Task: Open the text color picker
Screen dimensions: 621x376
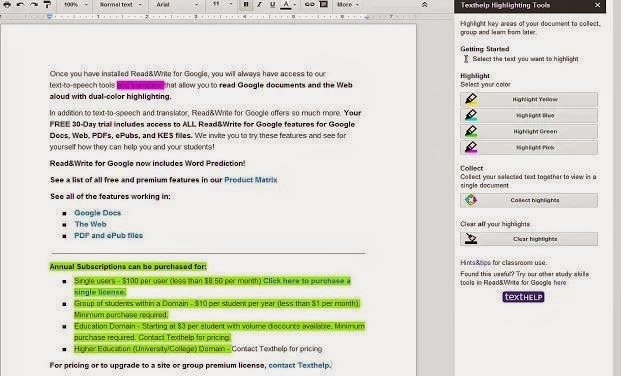Action: click(288, 4)
